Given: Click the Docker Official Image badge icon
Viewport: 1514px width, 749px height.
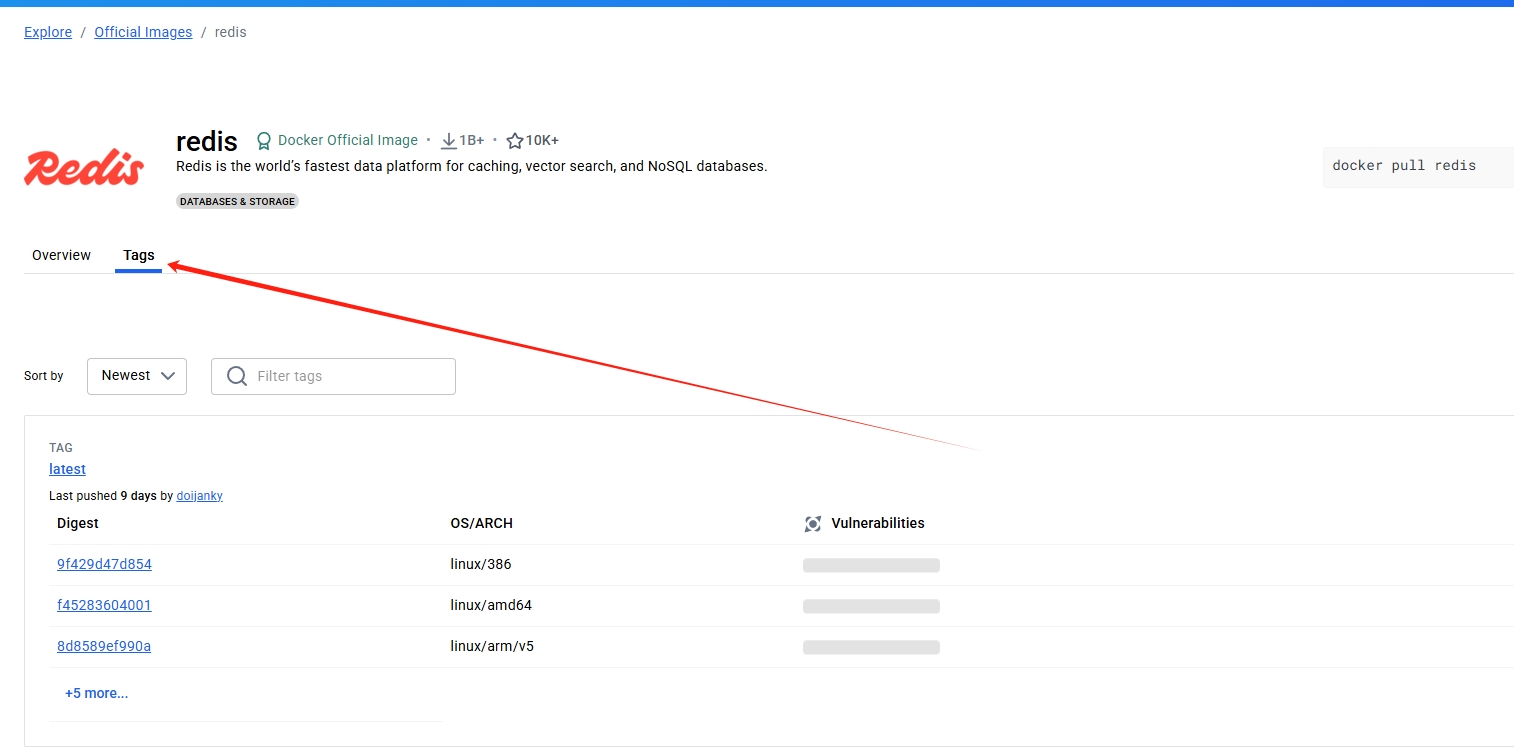Looking at the screenshot, I should (264, 141).
